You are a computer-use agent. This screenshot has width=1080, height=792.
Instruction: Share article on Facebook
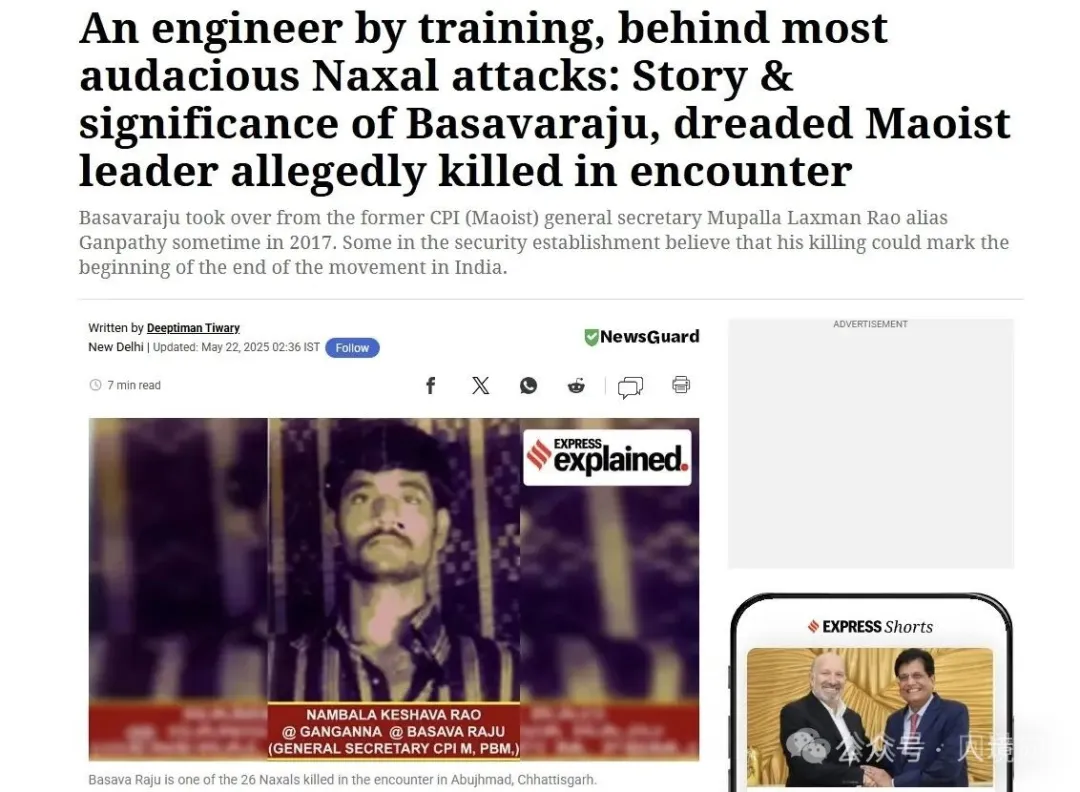coord(430,386)
